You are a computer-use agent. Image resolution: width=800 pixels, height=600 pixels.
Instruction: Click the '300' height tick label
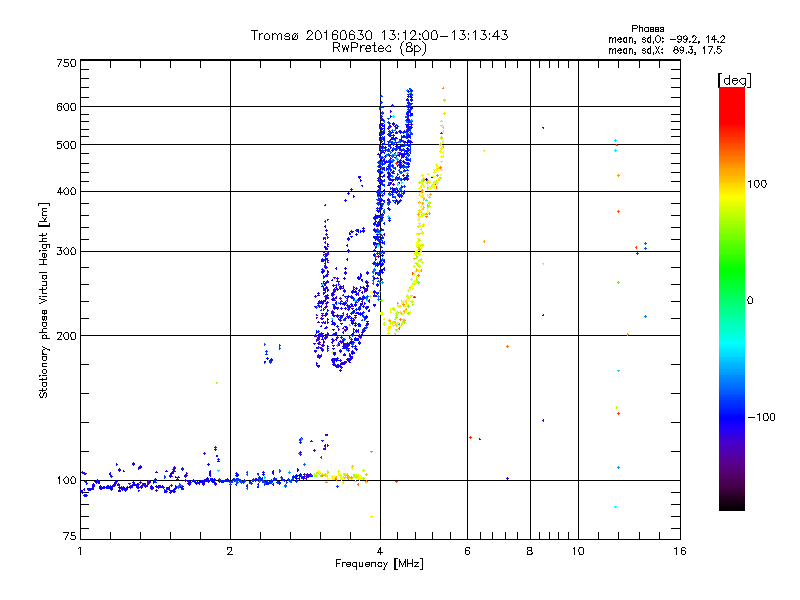click(66, 251)
